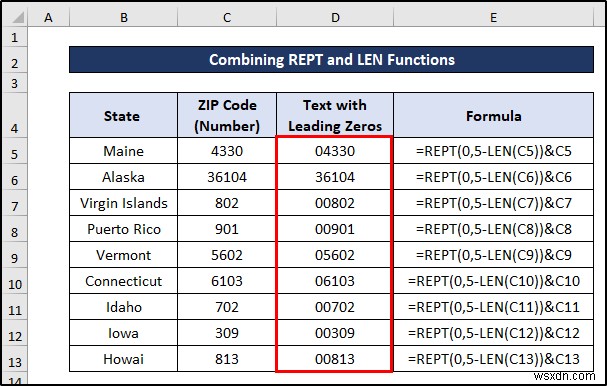Image resolution: width=607 pixels, height=386 pixels.
Task: Select the 'Puerto Rico' cell
Action: 123,229
